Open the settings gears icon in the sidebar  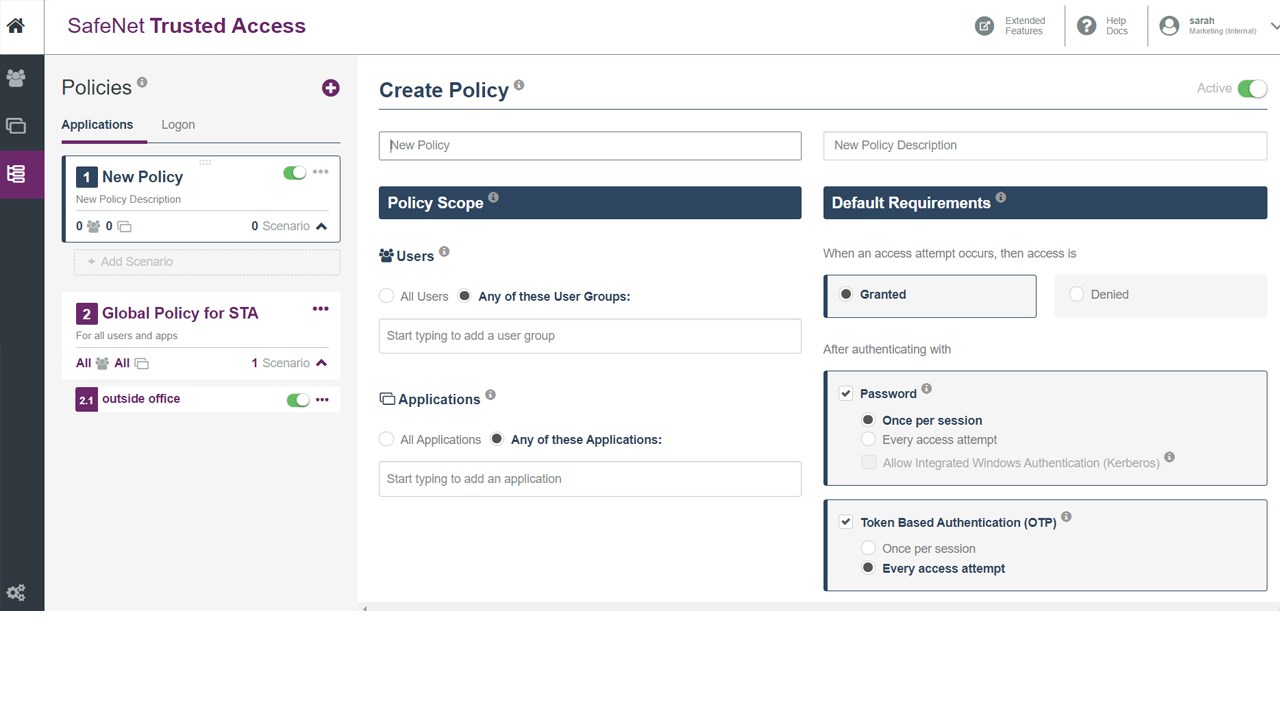pos(16,593)
